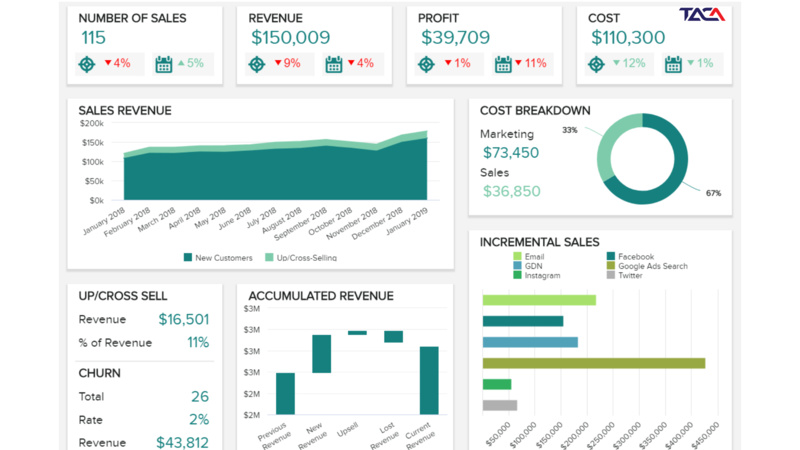Click the calendar icon in Number of Sales card
This screenshot has width=800, height=450.
pos(164,64)
